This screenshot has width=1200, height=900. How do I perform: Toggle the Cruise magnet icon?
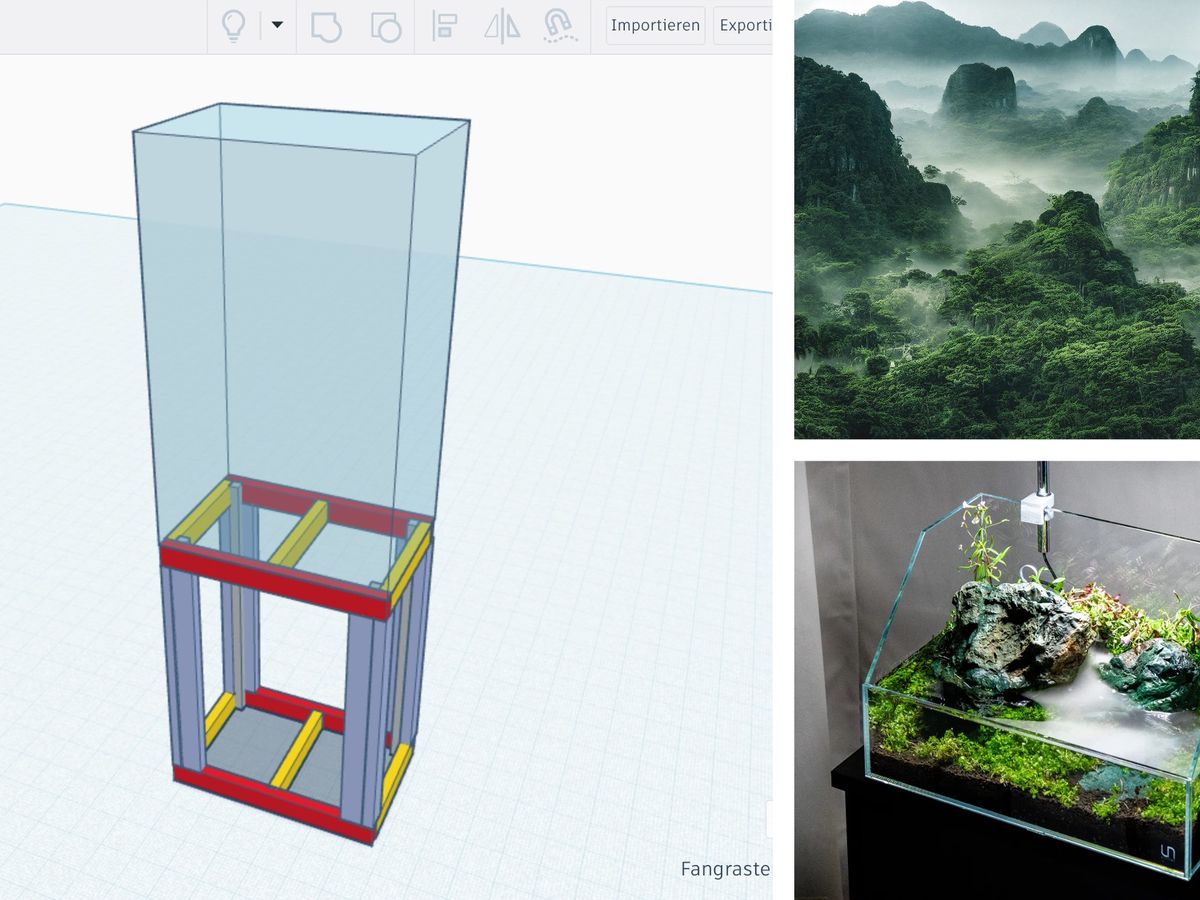(x=560, y=26)
